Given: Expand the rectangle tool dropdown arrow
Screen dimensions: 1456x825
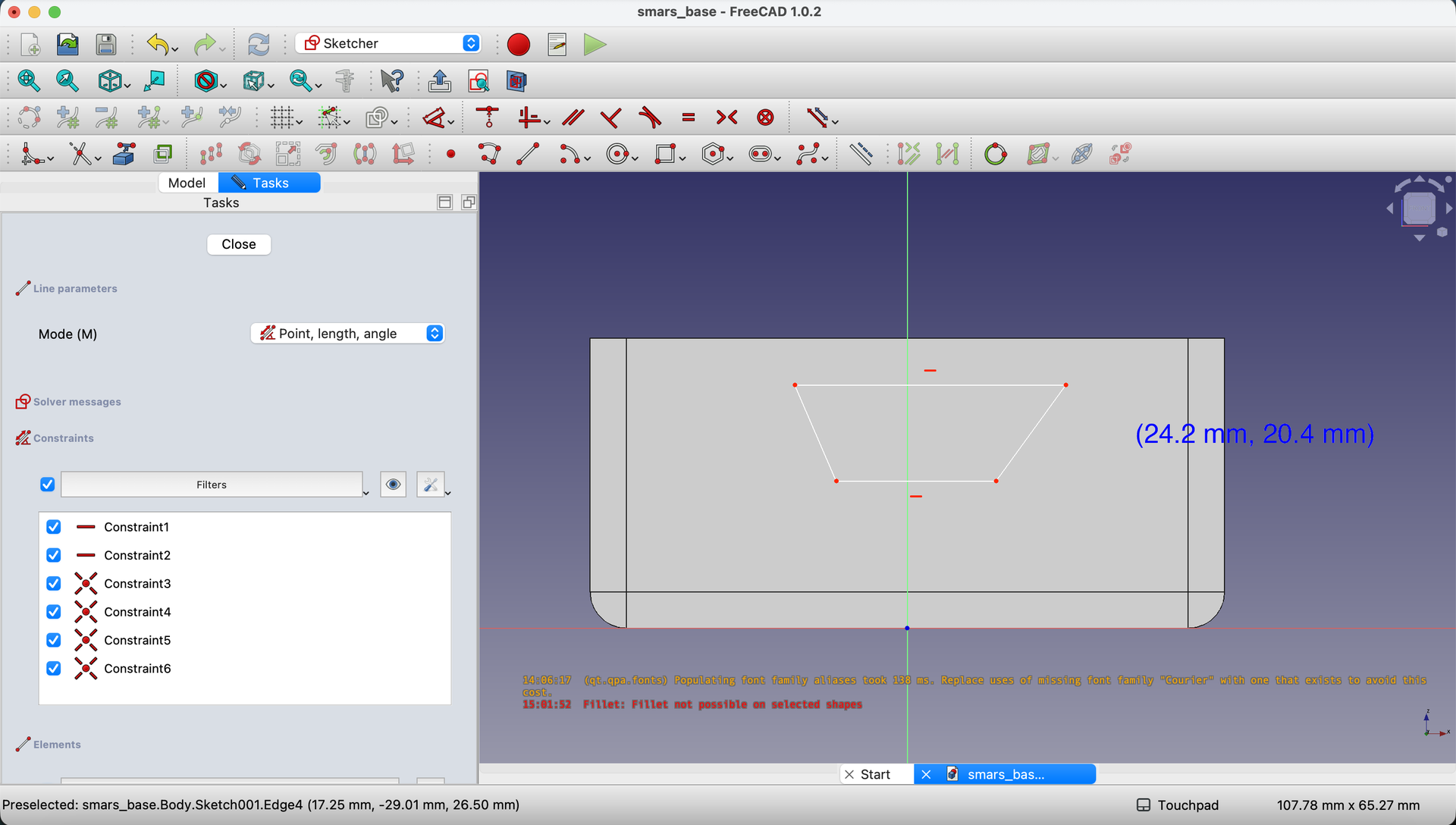Looking at the screenshot, I should (682, 158).
